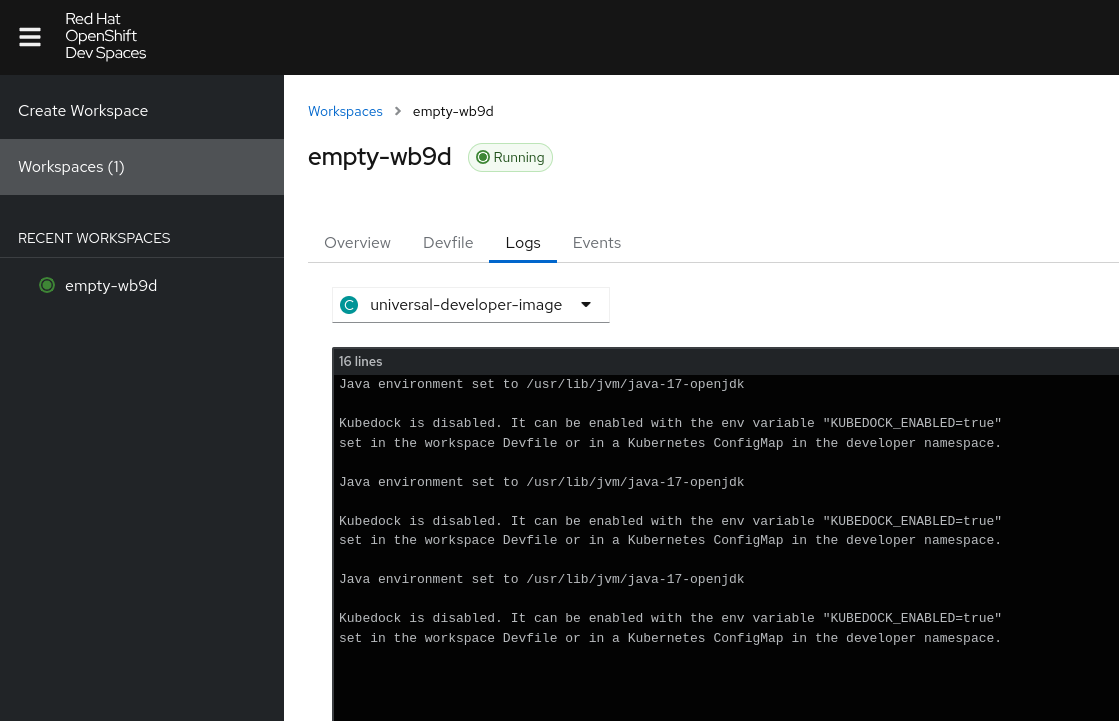Click the third Java environment log line

tap(542, 579)
